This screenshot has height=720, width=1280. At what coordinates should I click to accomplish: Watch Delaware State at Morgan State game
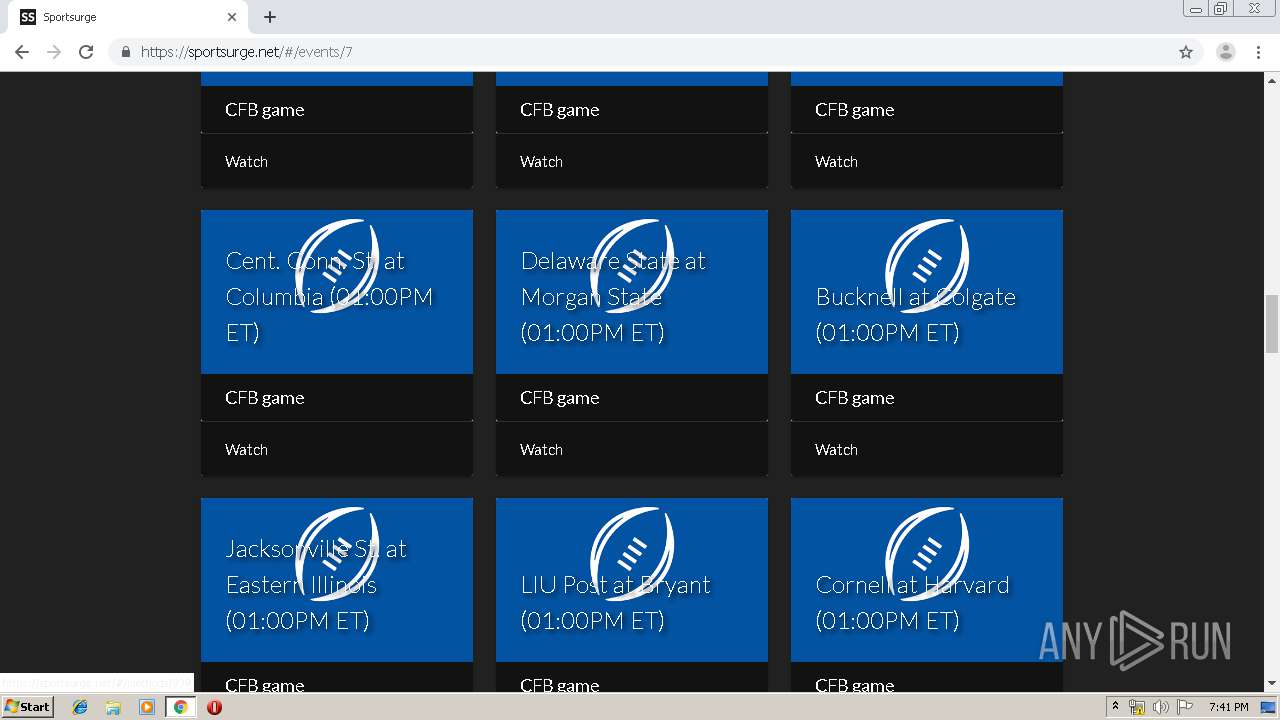tap(541, 450)
